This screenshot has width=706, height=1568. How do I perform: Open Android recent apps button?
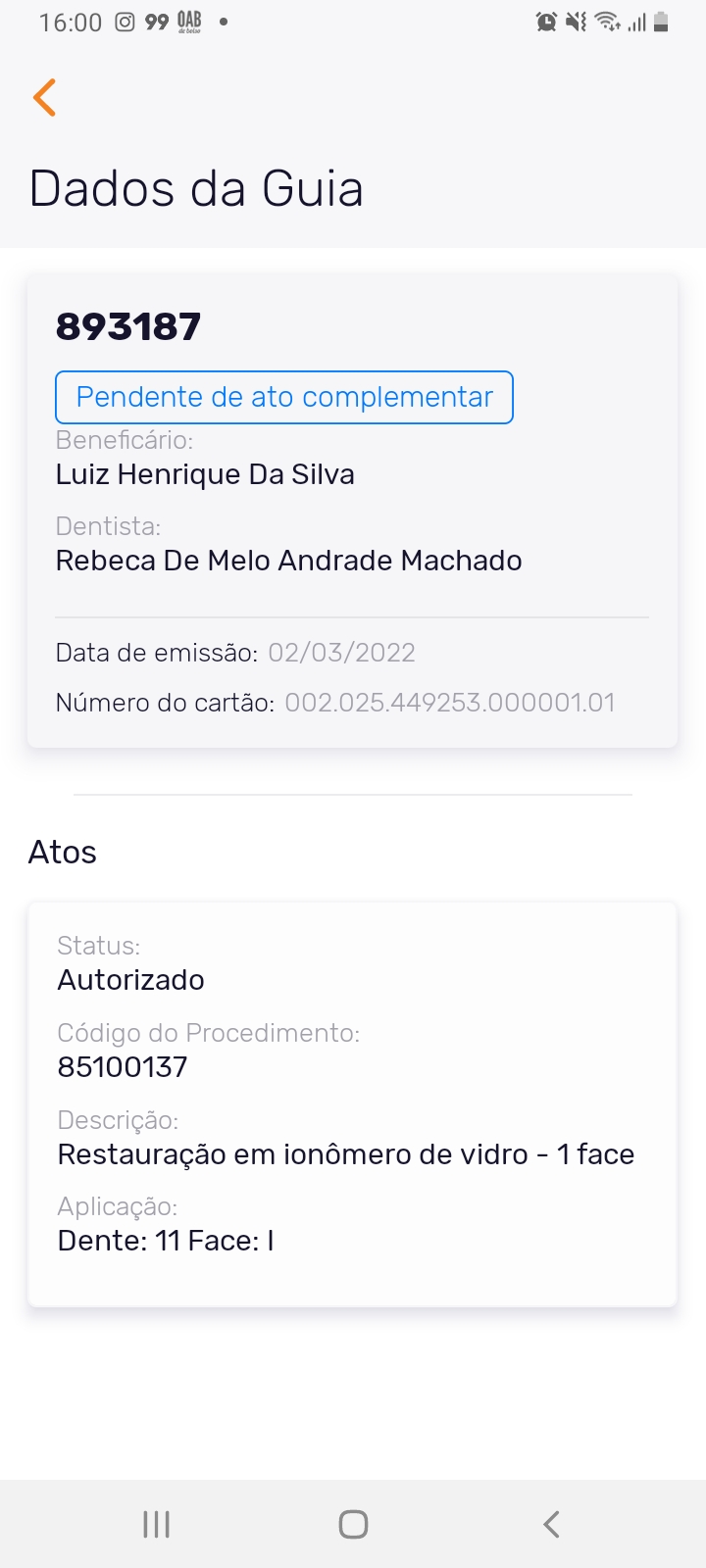tap(156, 1524)
